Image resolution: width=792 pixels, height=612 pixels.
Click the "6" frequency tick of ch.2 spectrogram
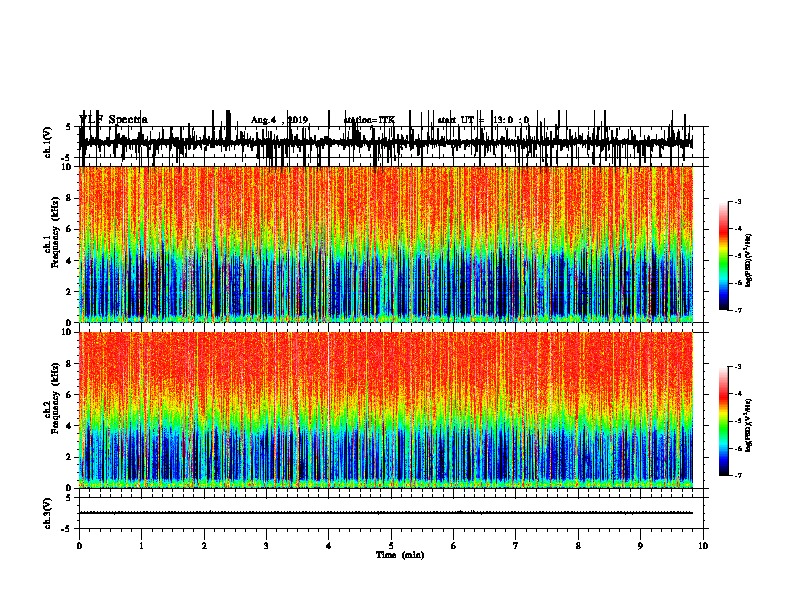(x=70, y=394)
